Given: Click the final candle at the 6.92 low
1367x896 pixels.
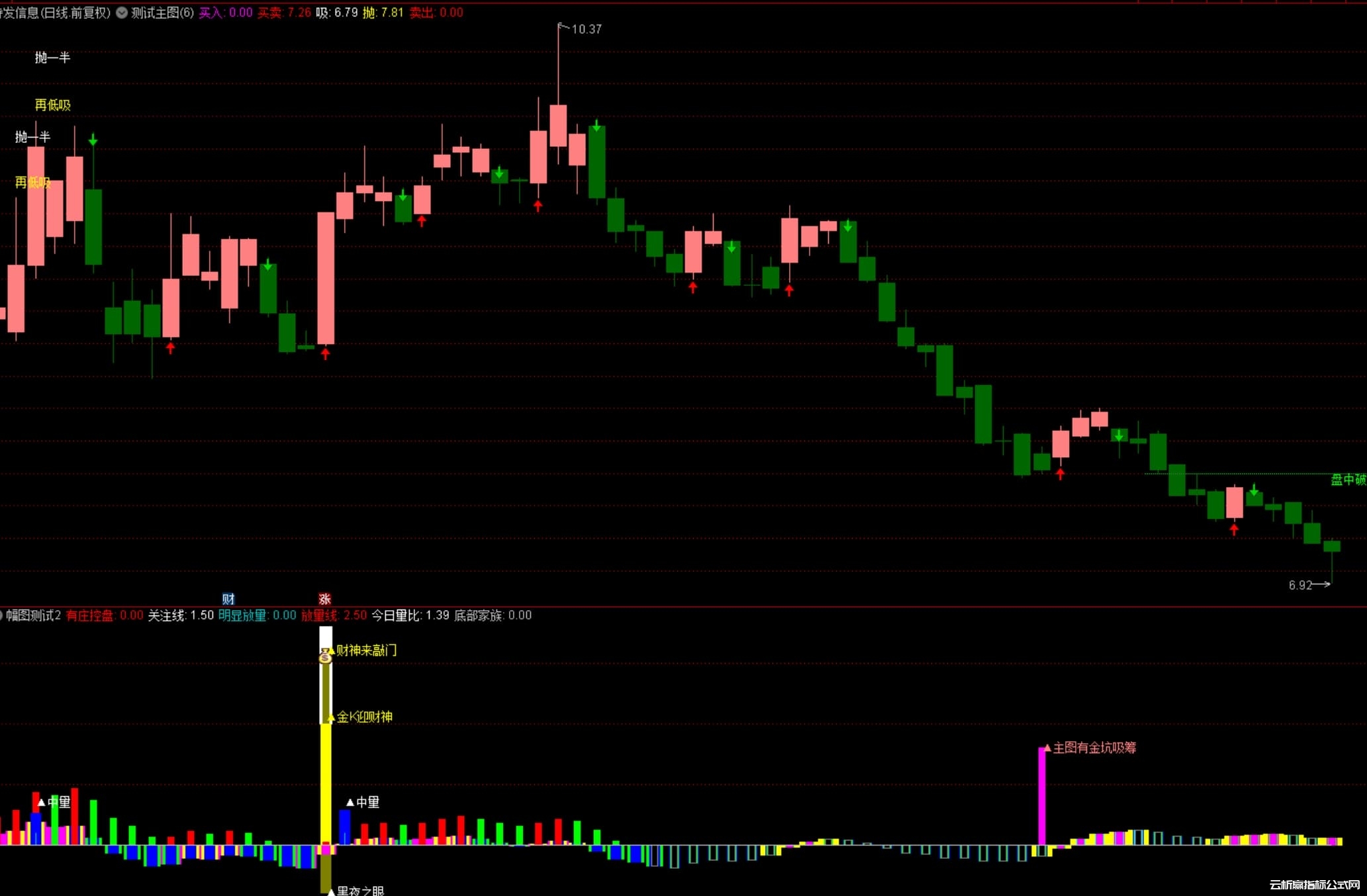Looking at the screenshot, I should click(x=1332, y=547).
